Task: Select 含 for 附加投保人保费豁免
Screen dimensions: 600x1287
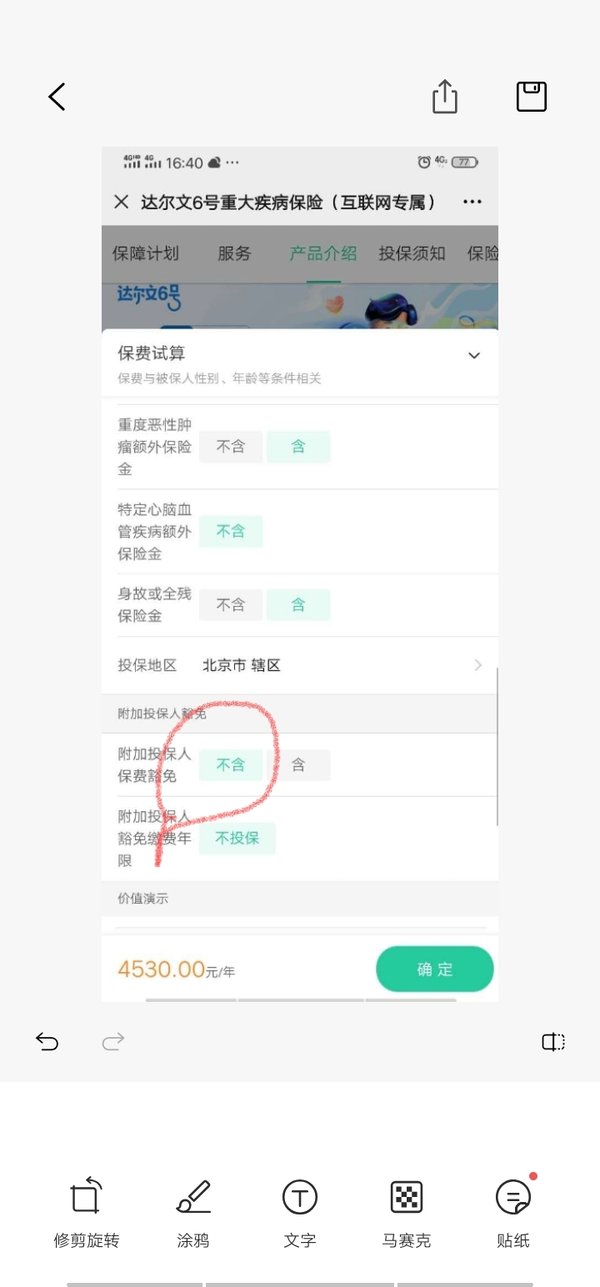Action: point(298,765)
